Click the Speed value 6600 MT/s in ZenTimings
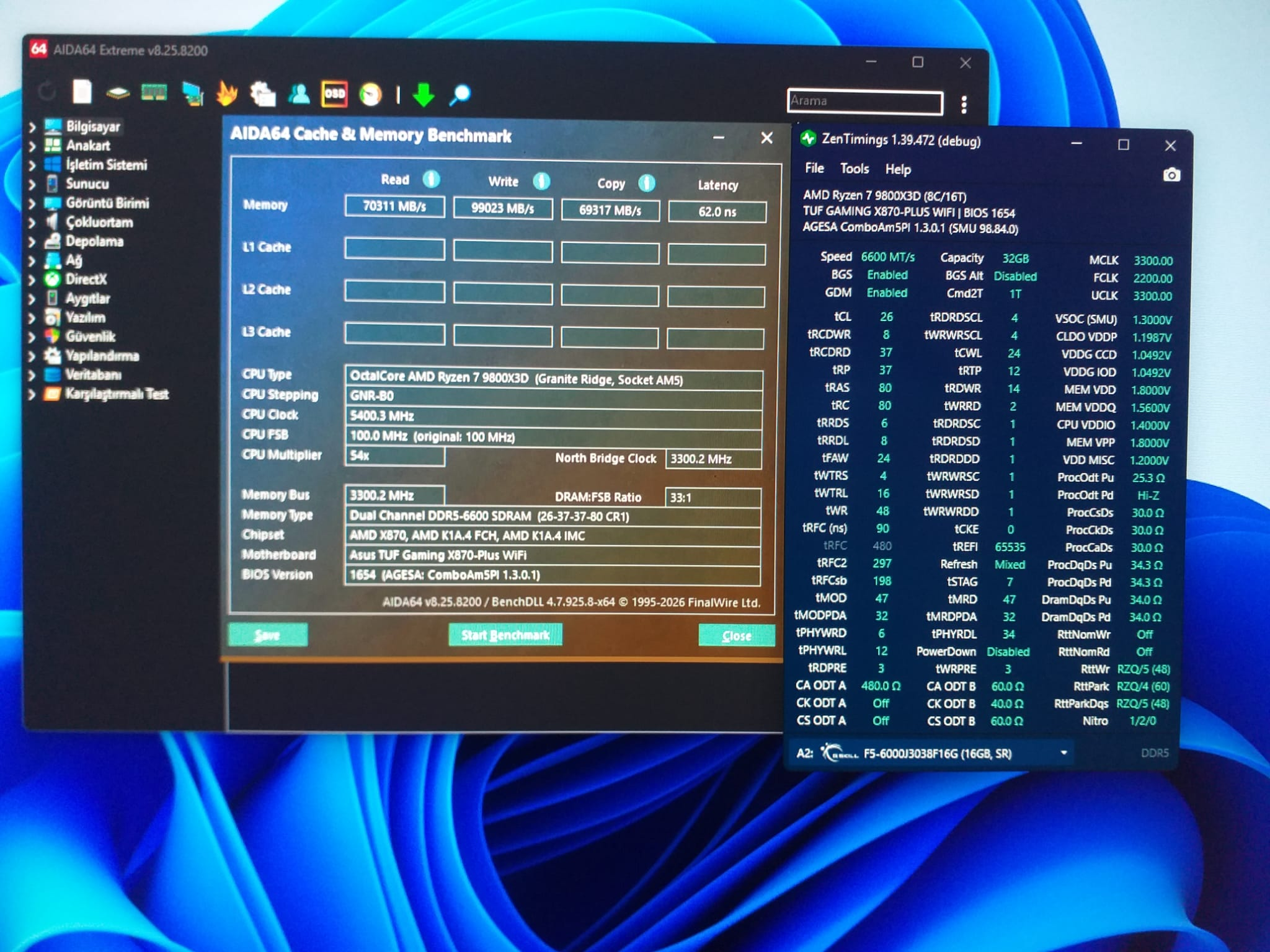This screenshot has width=1270, height=952. tap(888, 257)
